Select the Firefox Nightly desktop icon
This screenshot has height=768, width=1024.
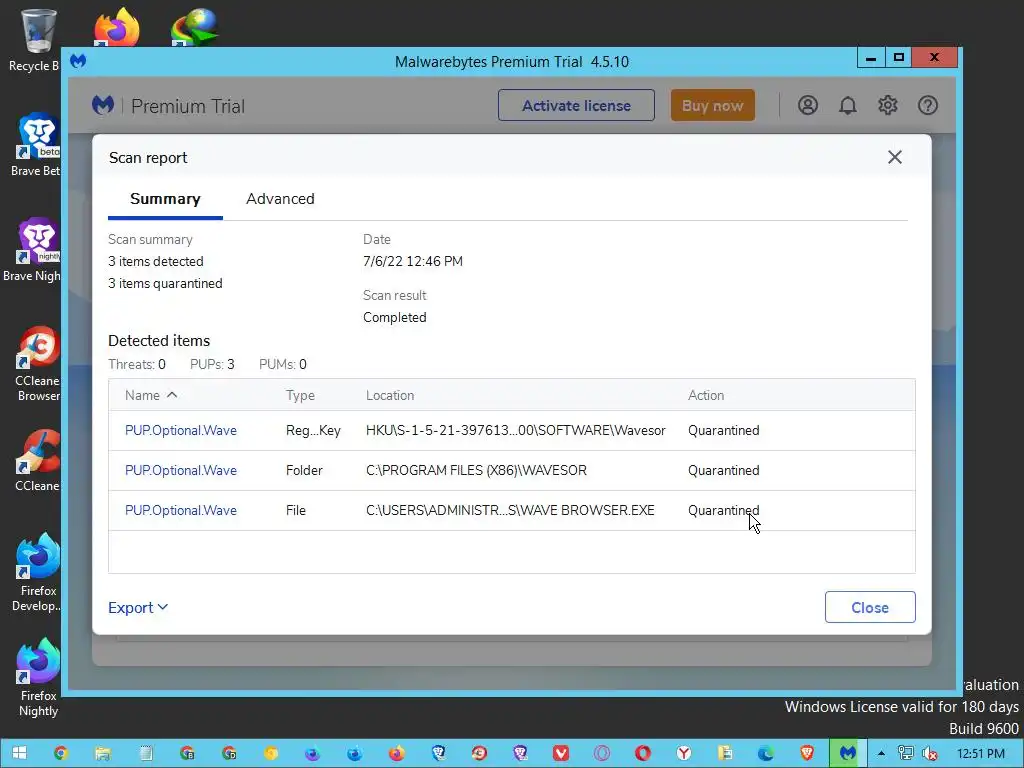pos(38,678)
